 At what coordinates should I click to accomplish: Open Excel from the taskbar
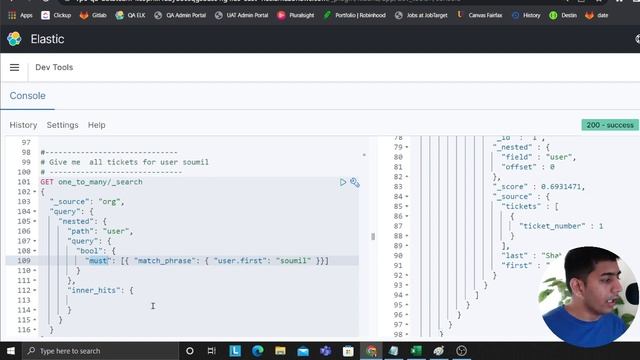coord(416,351)
